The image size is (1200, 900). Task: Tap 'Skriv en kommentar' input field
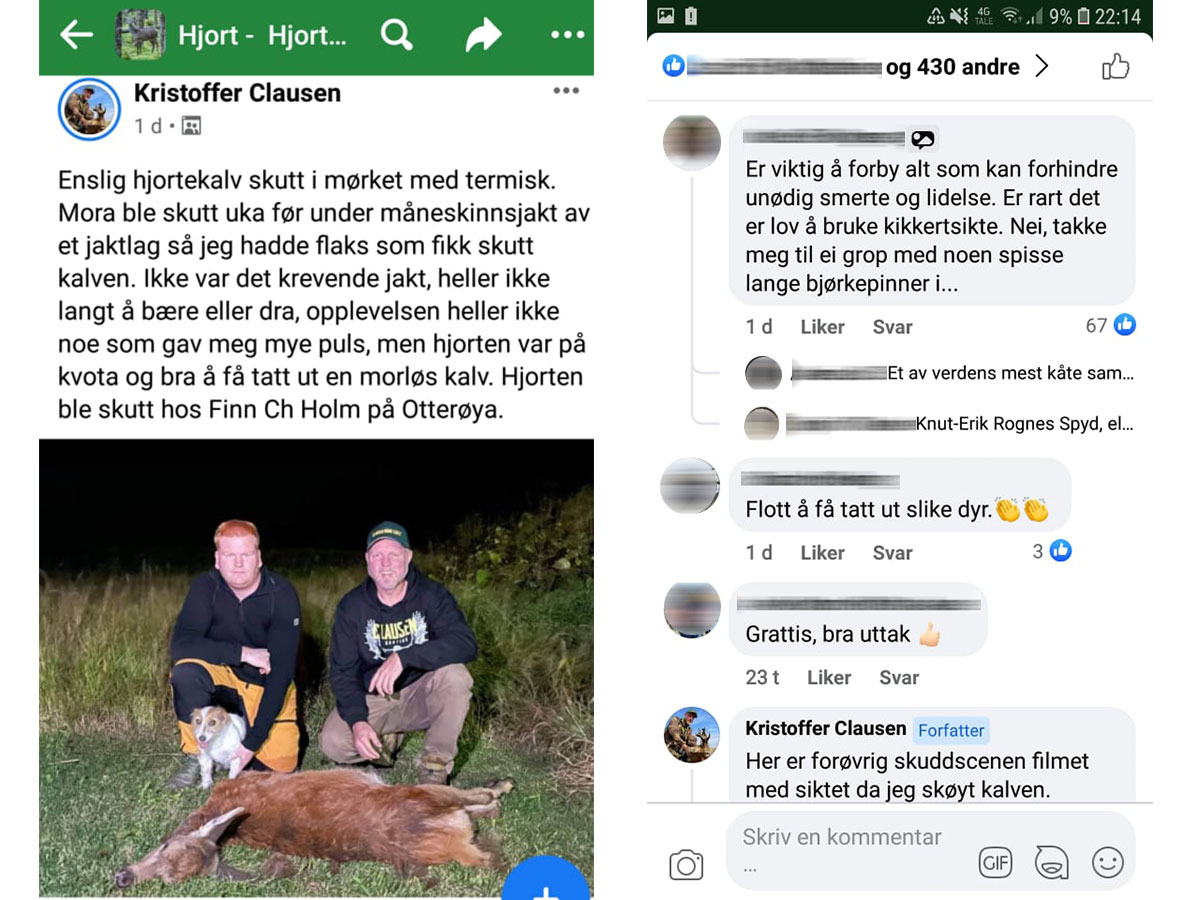pyautogui.click(x=850, y=850)
